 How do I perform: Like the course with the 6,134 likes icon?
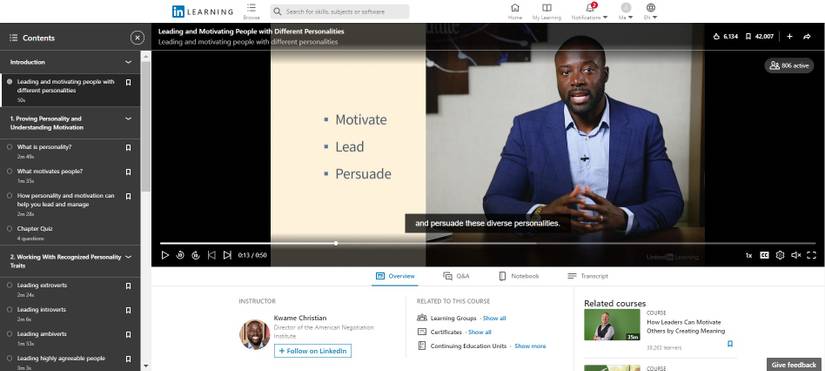click(716, 36)
